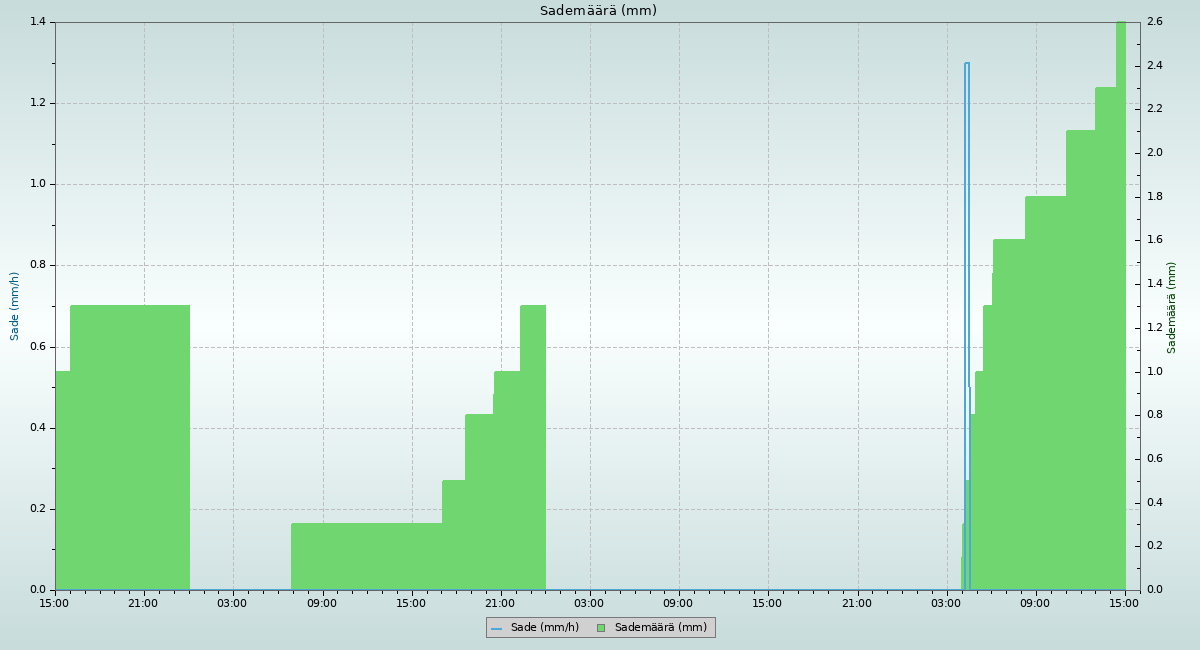Click the 2.6 tick label on right axis
This screenshot has height=650, width=1200.
[x=1154, y=22]
